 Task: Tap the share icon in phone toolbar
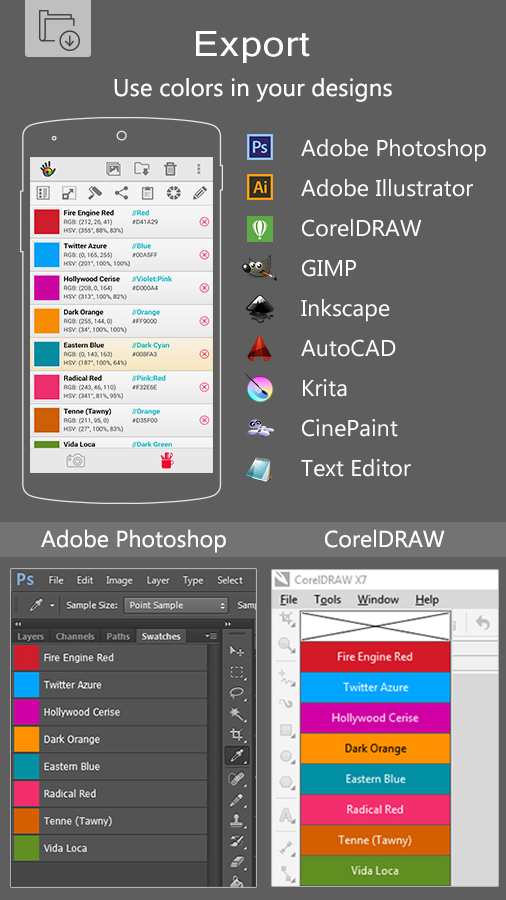pyautogui.click(x=121, y=193)
